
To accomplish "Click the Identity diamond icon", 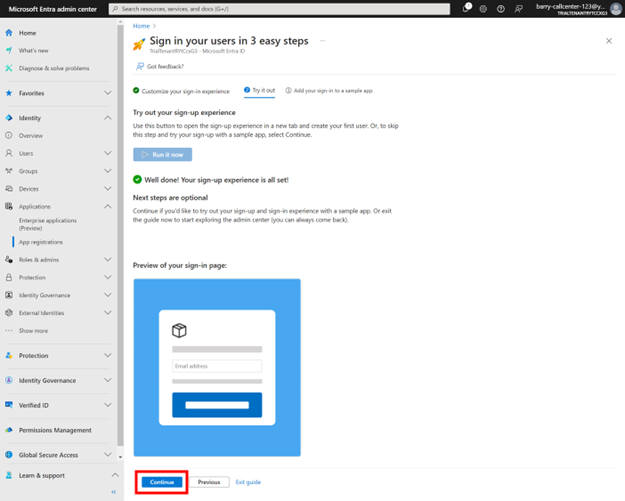I will pos(9,118).
